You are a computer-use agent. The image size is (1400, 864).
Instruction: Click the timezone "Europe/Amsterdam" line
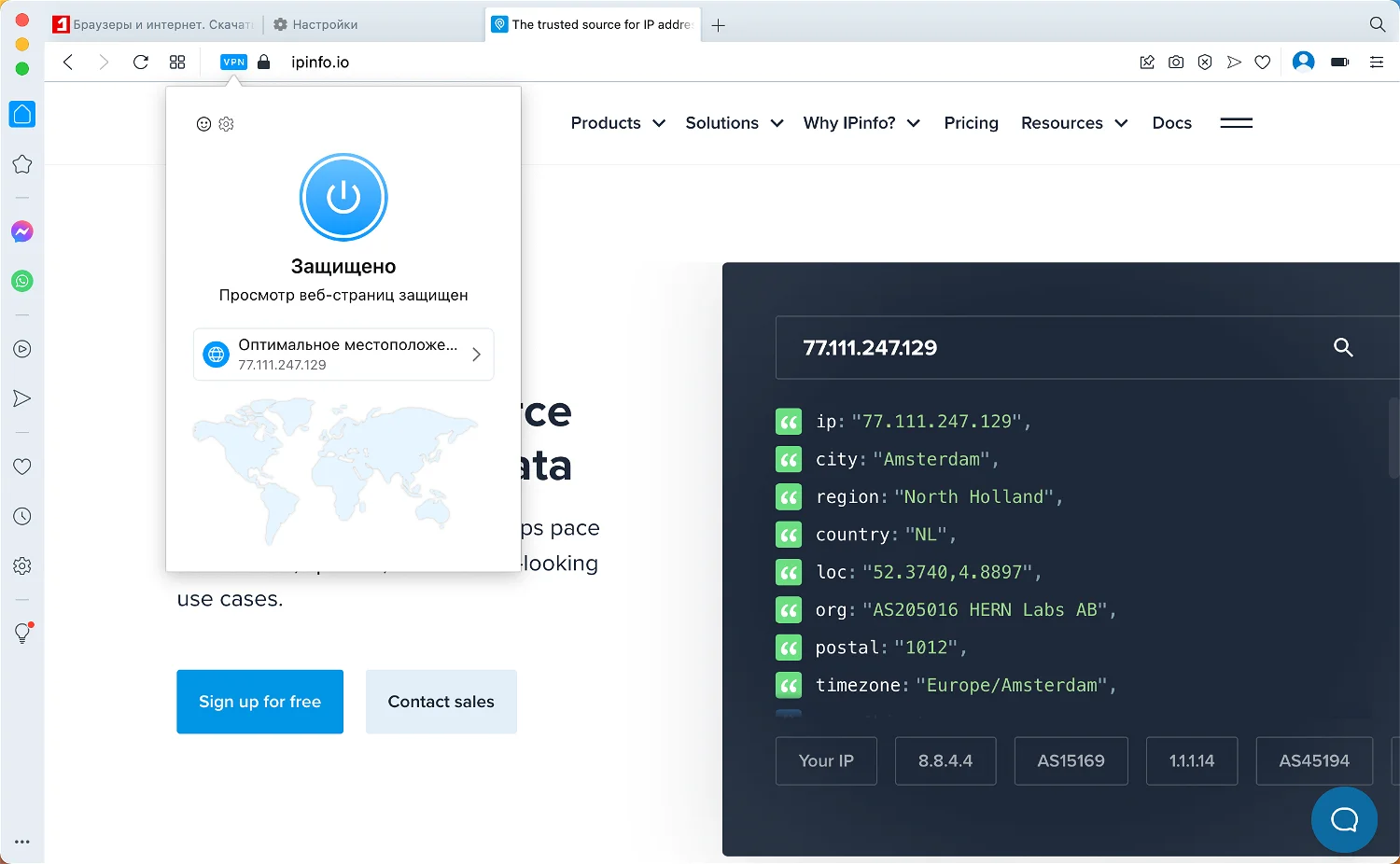[x=966, y=685]
